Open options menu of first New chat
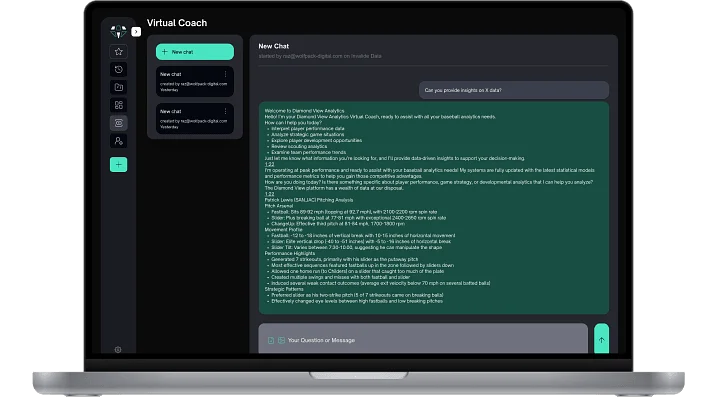 pos(225,74)
